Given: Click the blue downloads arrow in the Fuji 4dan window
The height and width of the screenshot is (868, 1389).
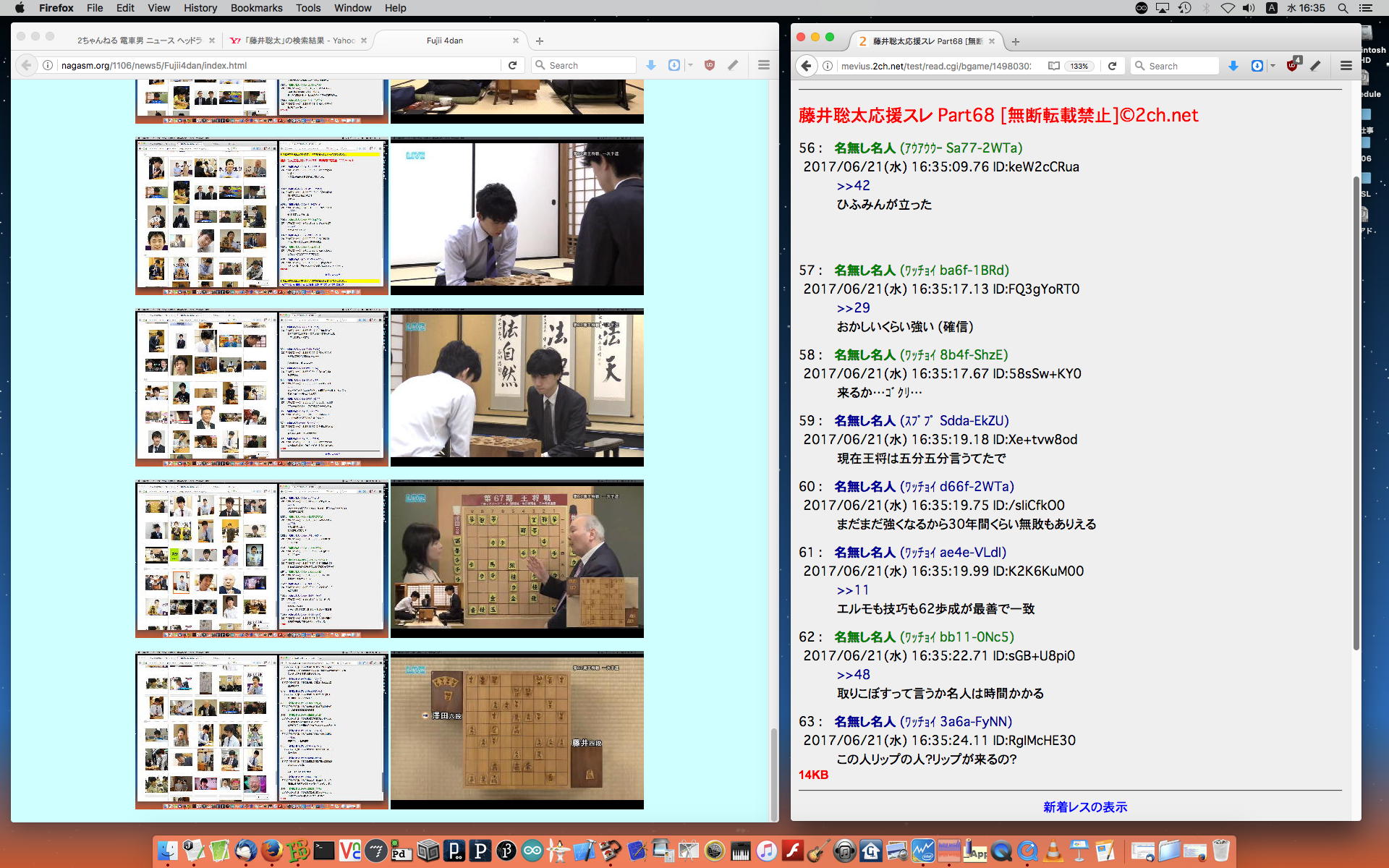Looking at the screenshot, I should [x=651, y=65].
